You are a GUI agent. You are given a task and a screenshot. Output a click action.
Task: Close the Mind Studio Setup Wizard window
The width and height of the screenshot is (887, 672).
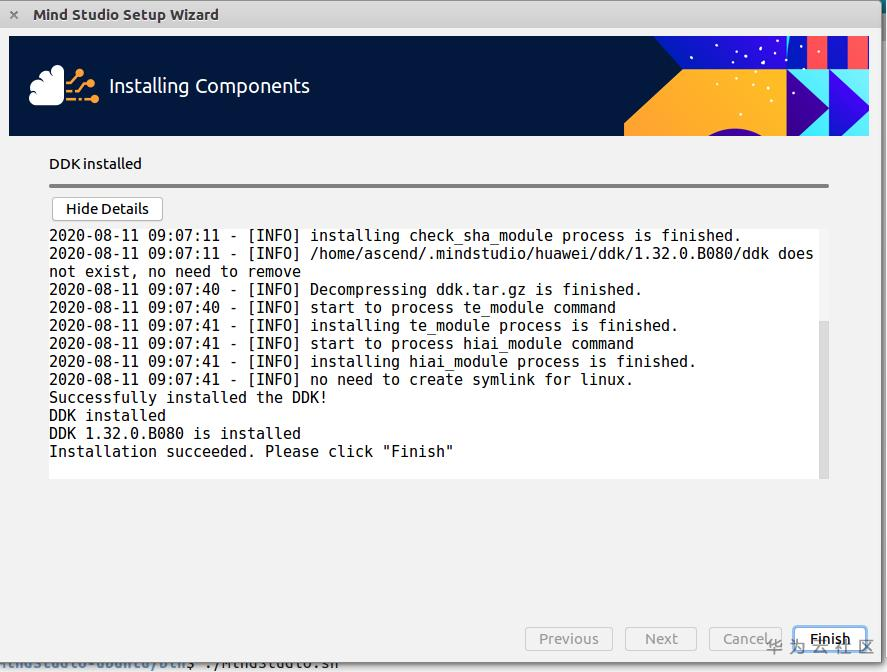pyautogui.click(x=14, y=15)
